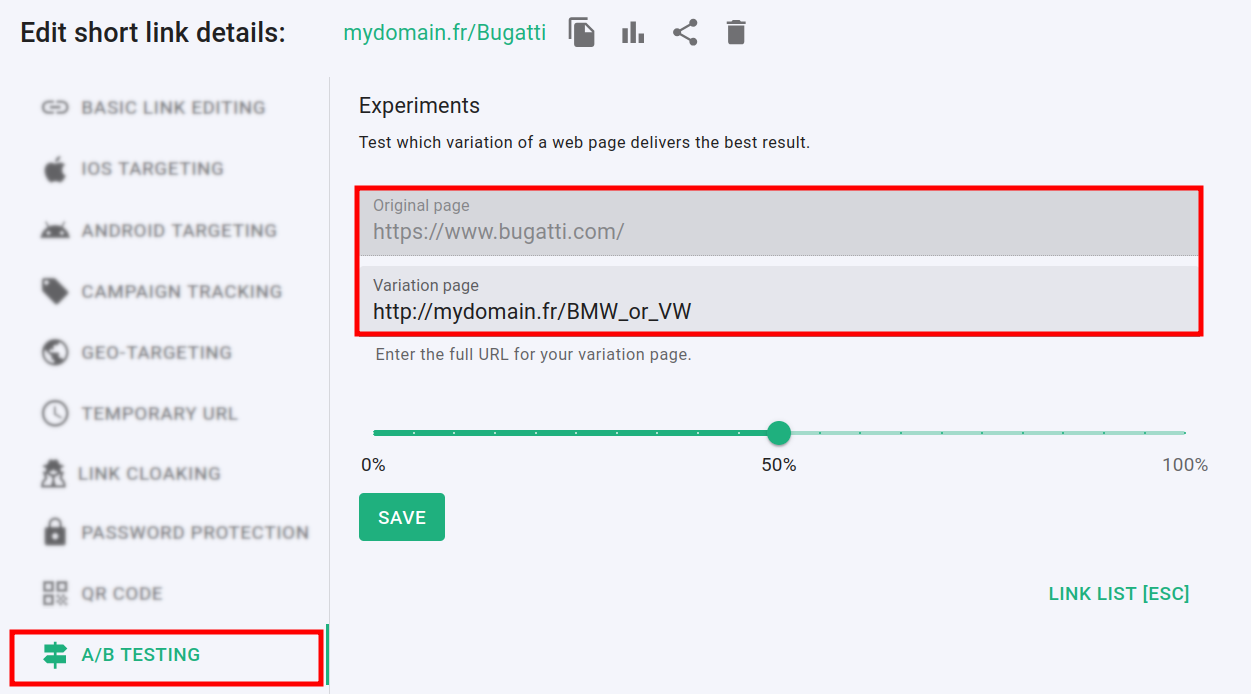Click inside the Variation page URL field

click(700, 305)
